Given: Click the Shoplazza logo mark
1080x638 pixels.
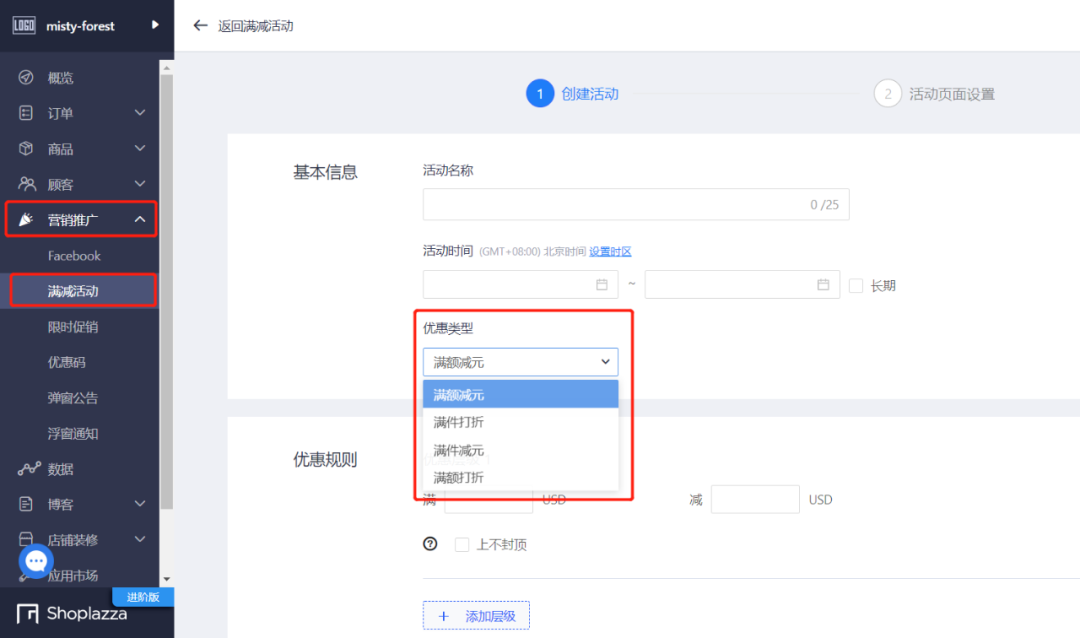Looking at the screenshot, I should [28, 613].
